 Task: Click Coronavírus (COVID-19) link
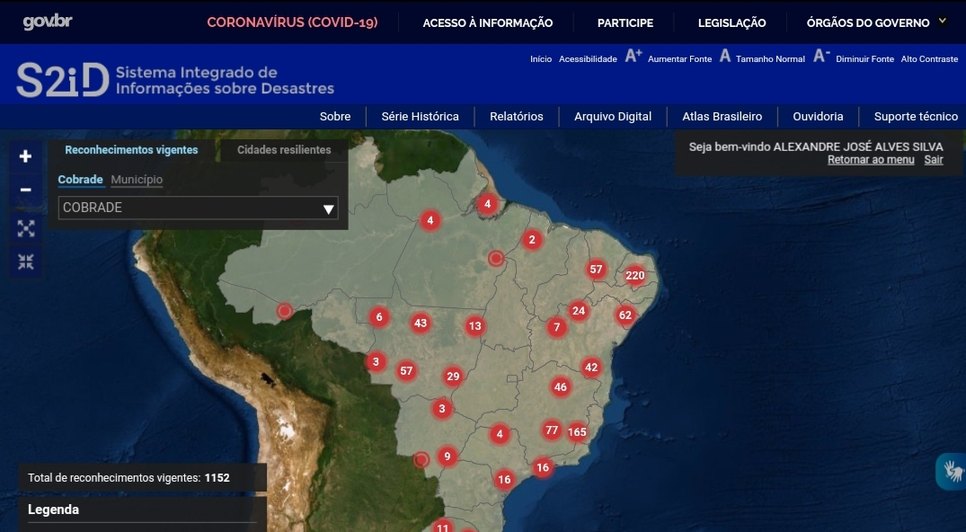coord(292,23)
